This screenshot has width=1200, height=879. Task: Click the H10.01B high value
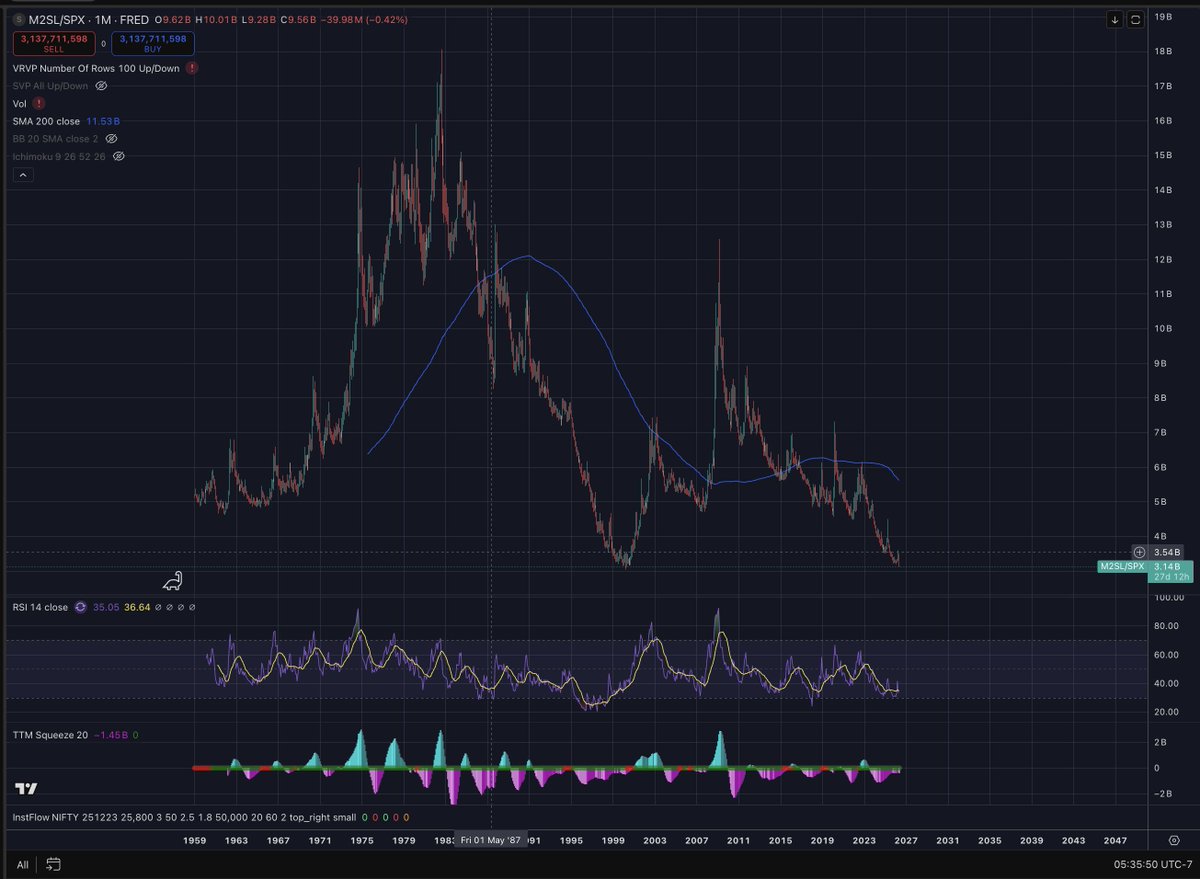point(217,19)
